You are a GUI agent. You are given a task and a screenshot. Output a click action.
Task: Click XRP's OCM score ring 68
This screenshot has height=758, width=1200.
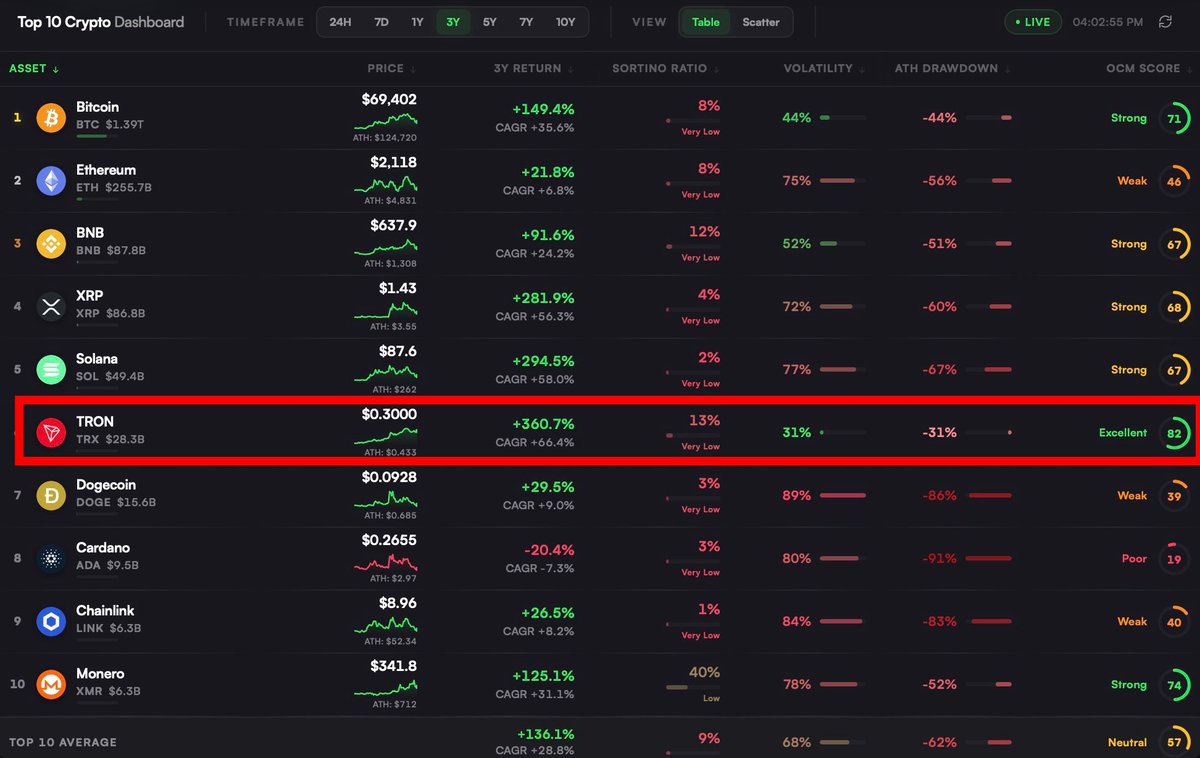1174,307
